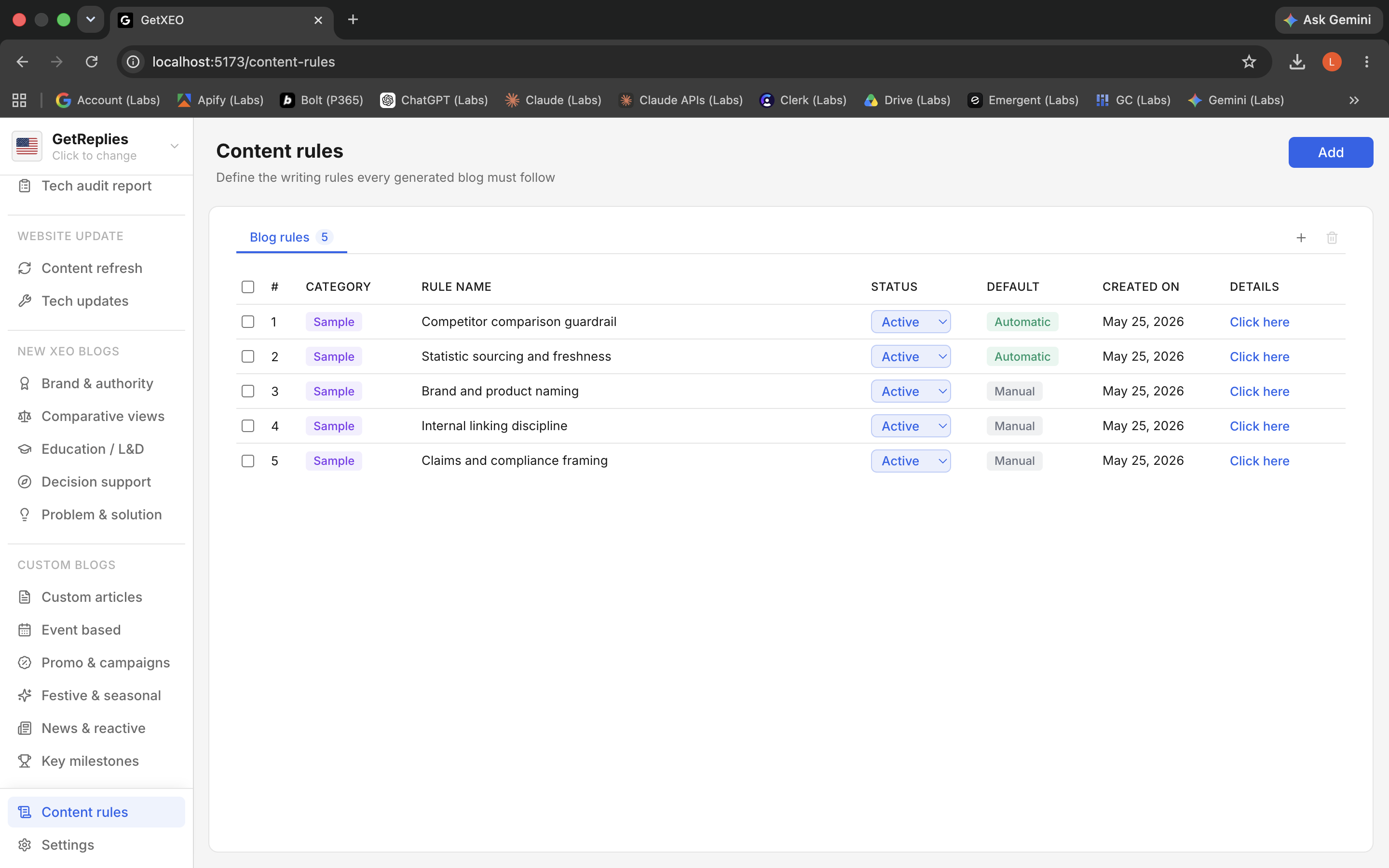Bookmark this page with the star icon
This screenshot has width=1389, height=868.
pos(1249,61)
